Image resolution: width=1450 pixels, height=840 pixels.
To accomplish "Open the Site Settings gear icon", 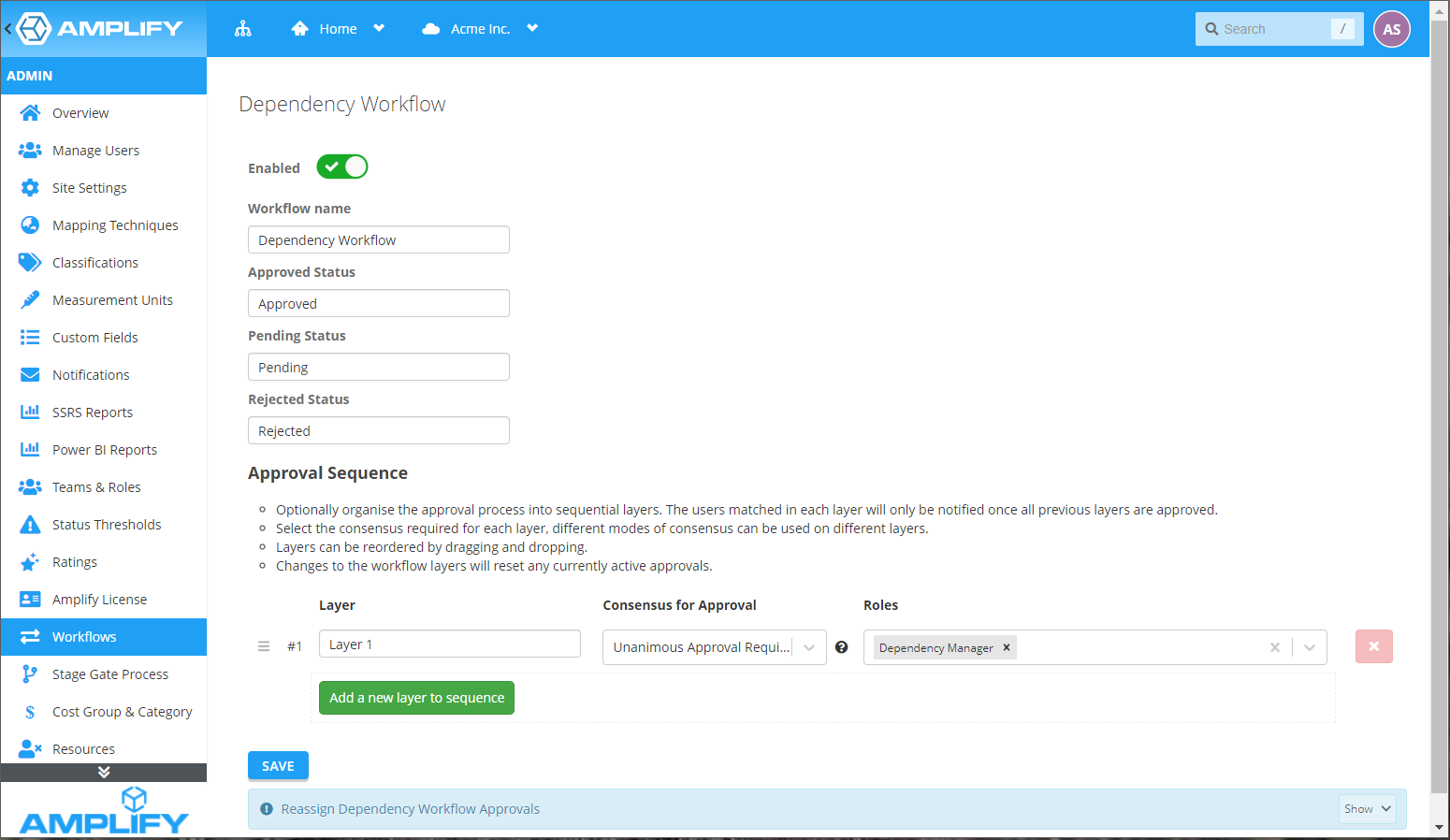I will 30,187.
